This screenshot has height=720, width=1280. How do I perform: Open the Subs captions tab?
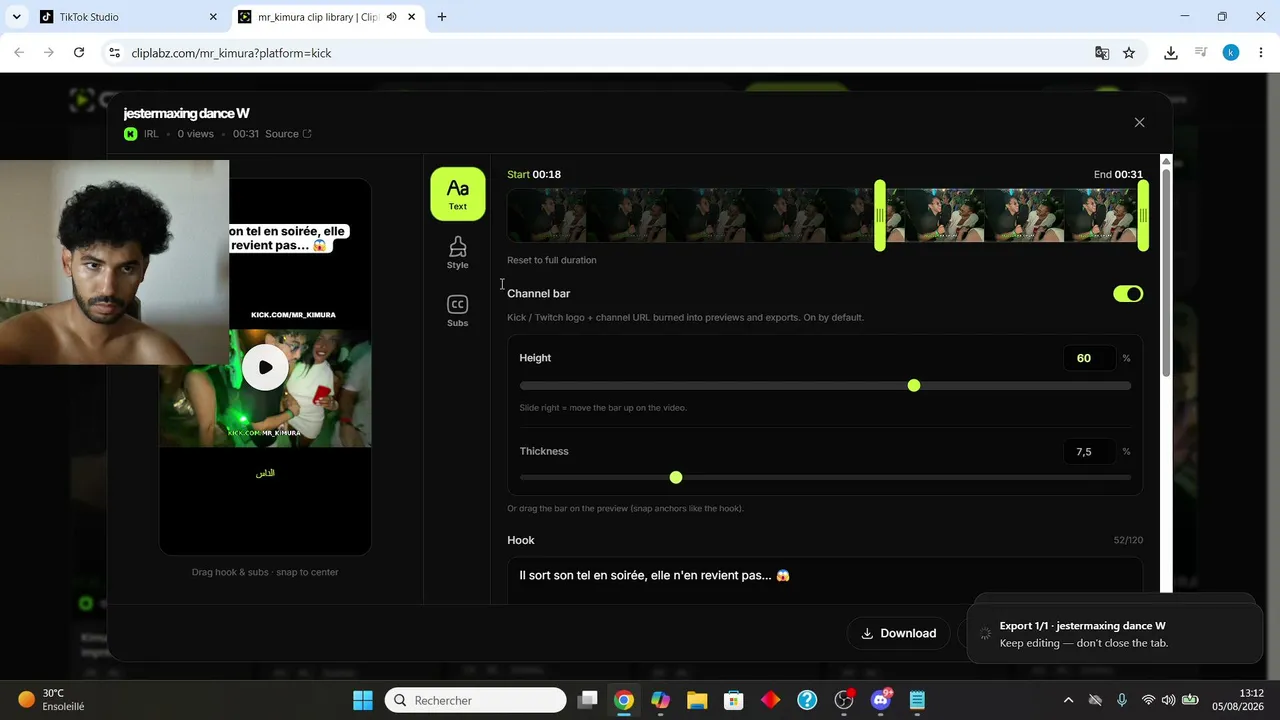[458, 311]
